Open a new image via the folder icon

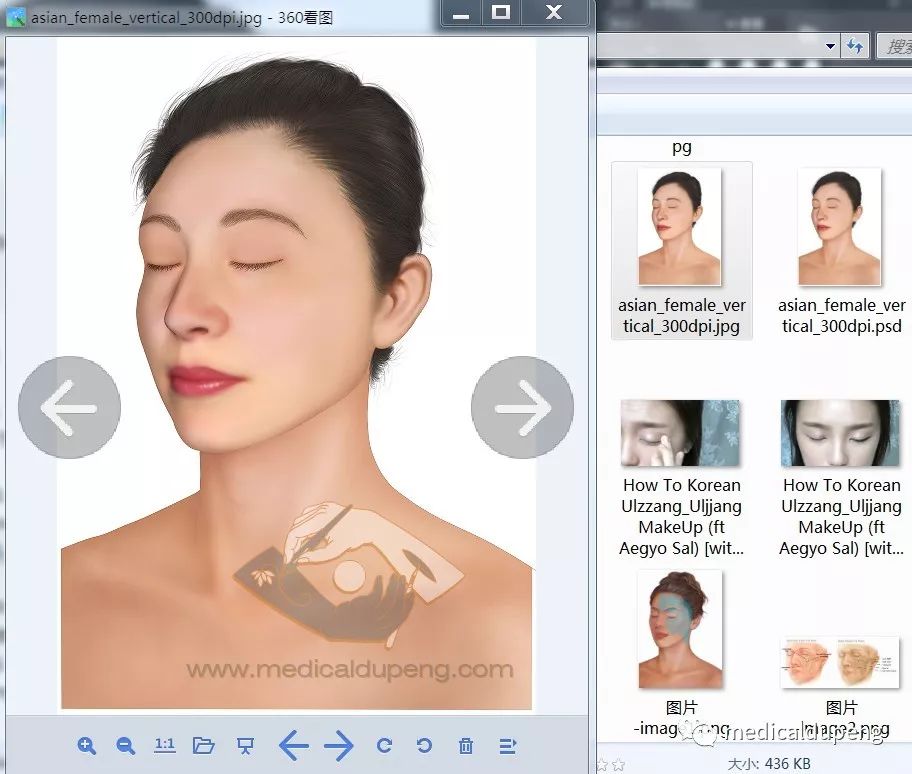coord(204,745)
